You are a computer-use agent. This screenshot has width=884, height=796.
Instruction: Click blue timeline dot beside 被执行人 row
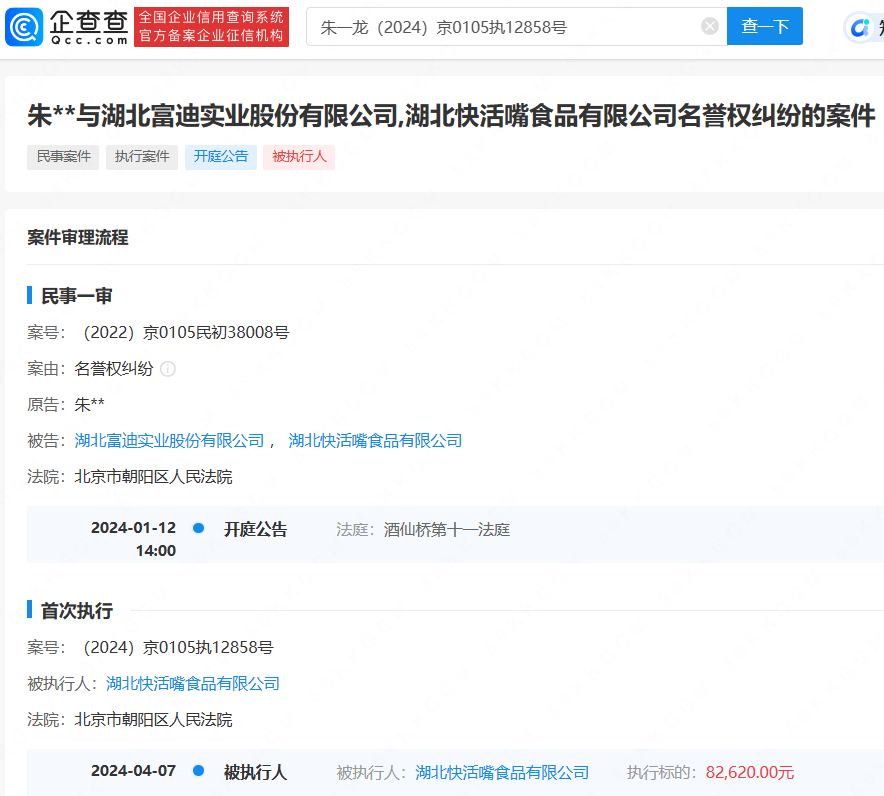[198, 771]
